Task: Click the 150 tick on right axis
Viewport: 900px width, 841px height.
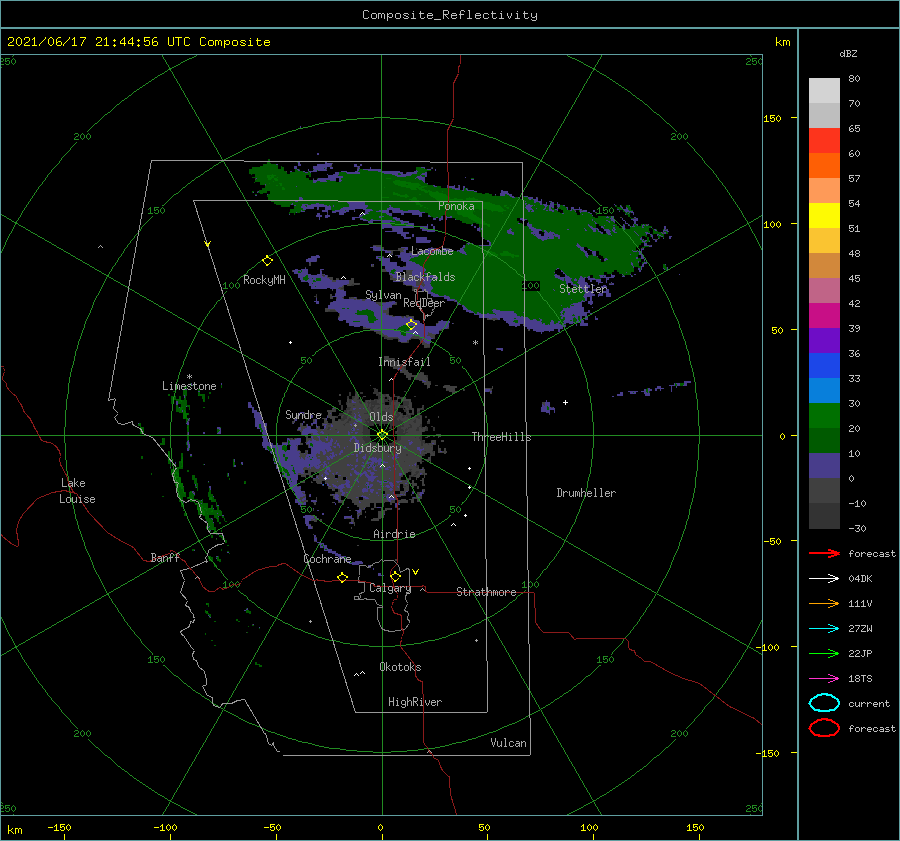Action: tap(772, 118)
